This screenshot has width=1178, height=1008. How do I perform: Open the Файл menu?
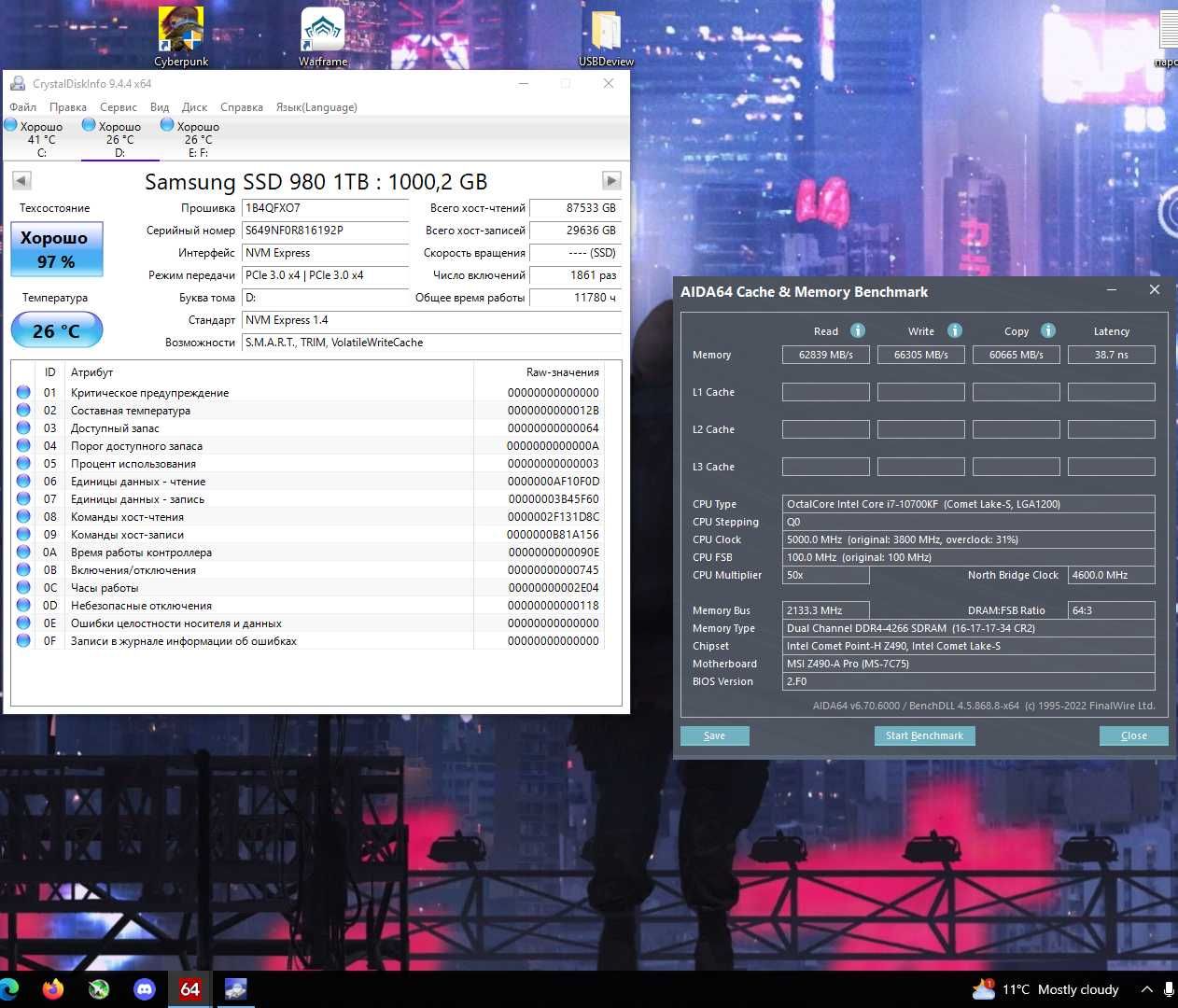point(23,107)
